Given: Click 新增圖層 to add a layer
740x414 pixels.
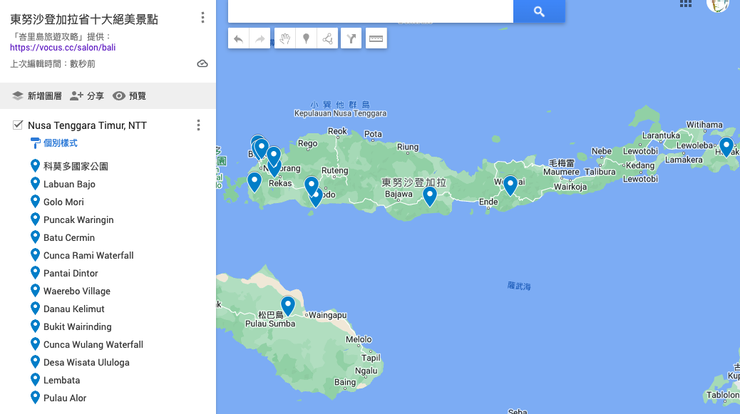Looking at the screenshot, I should [37, 96].
